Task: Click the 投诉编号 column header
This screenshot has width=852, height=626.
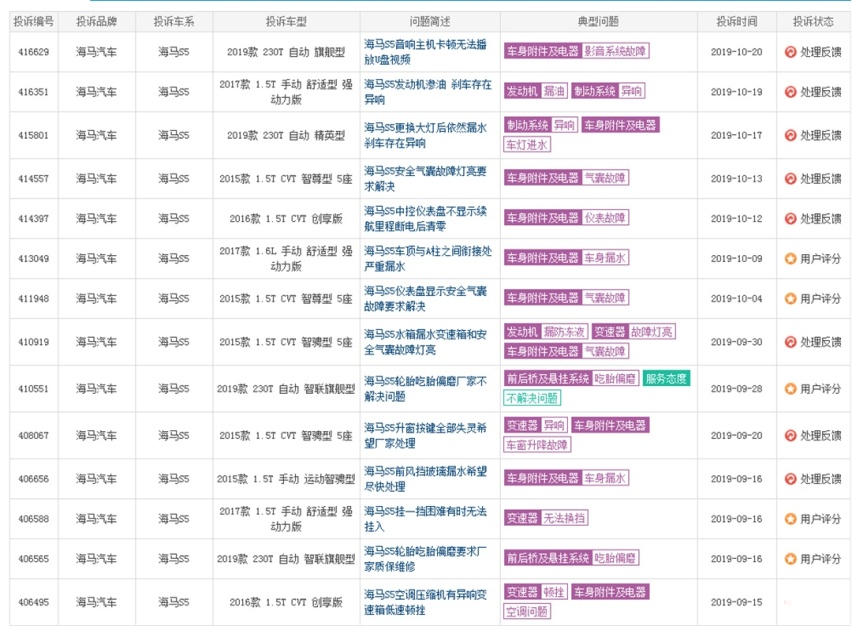Action: 34,22
